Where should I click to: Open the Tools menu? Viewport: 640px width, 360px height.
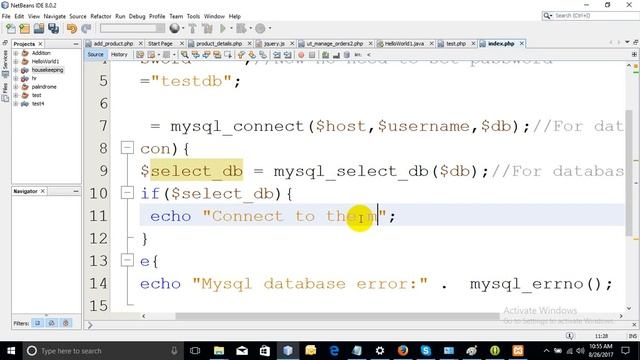tap(193, 16)
